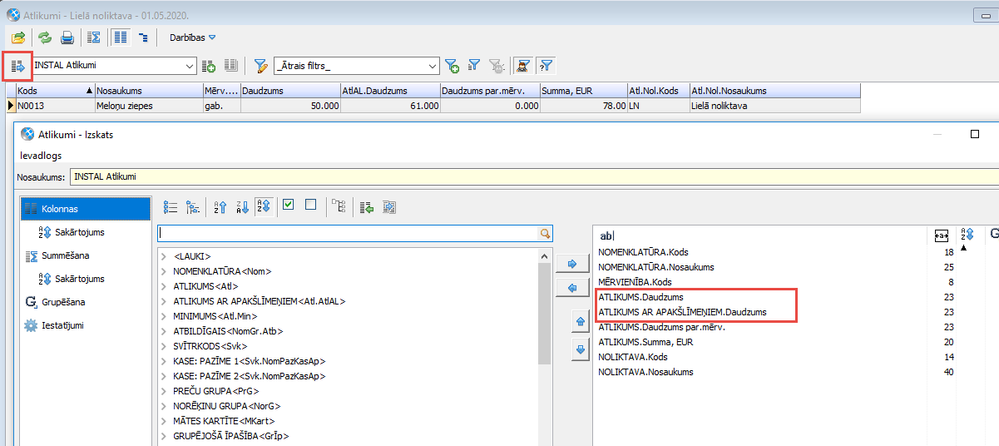The width and height of the screenshot is (999, 446).
Task: Click the checked checkbox toolbar button
Action: [288, 206]
